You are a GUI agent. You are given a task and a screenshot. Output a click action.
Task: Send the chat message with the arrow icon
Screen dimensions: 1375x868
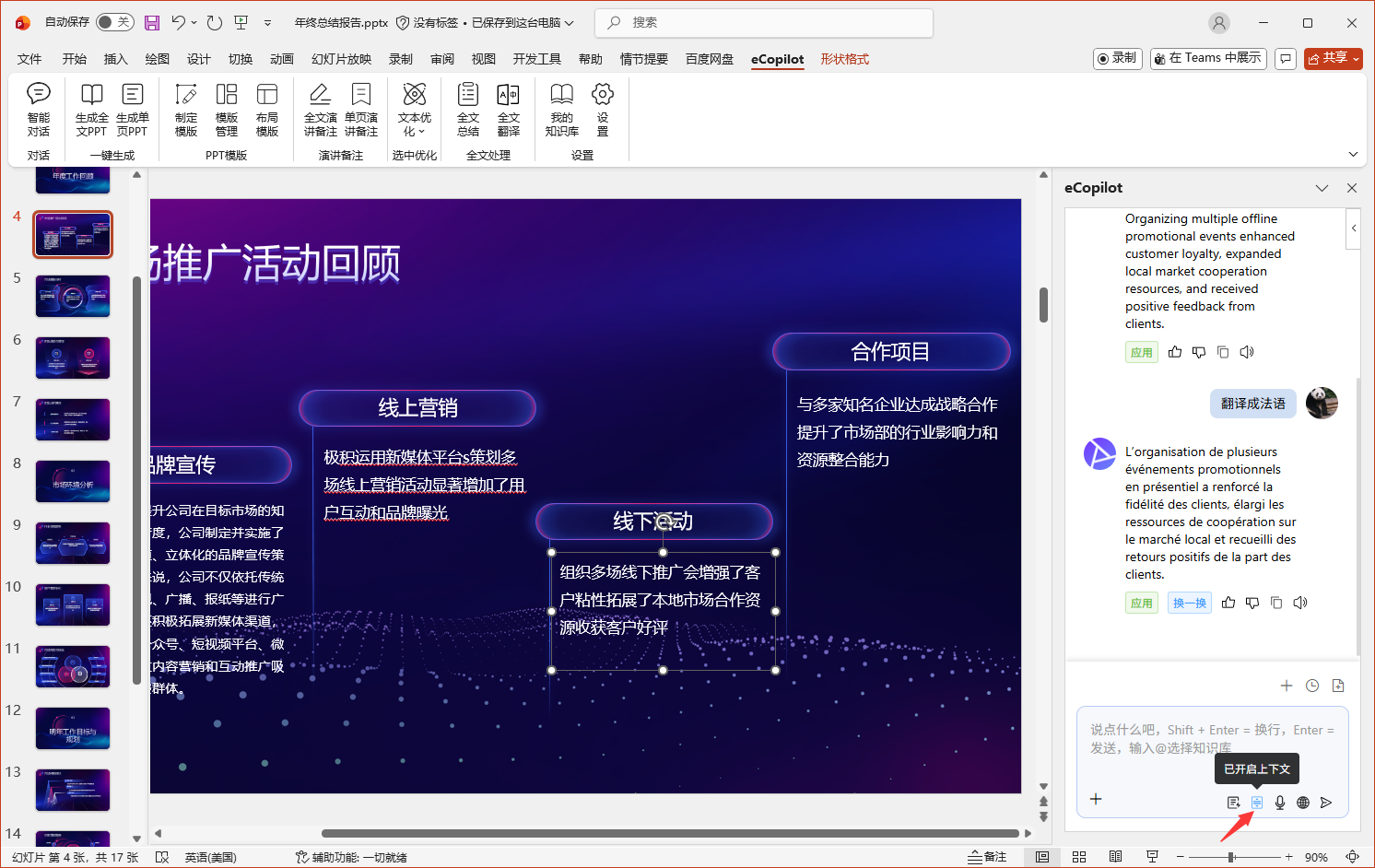click(1327, 802)
